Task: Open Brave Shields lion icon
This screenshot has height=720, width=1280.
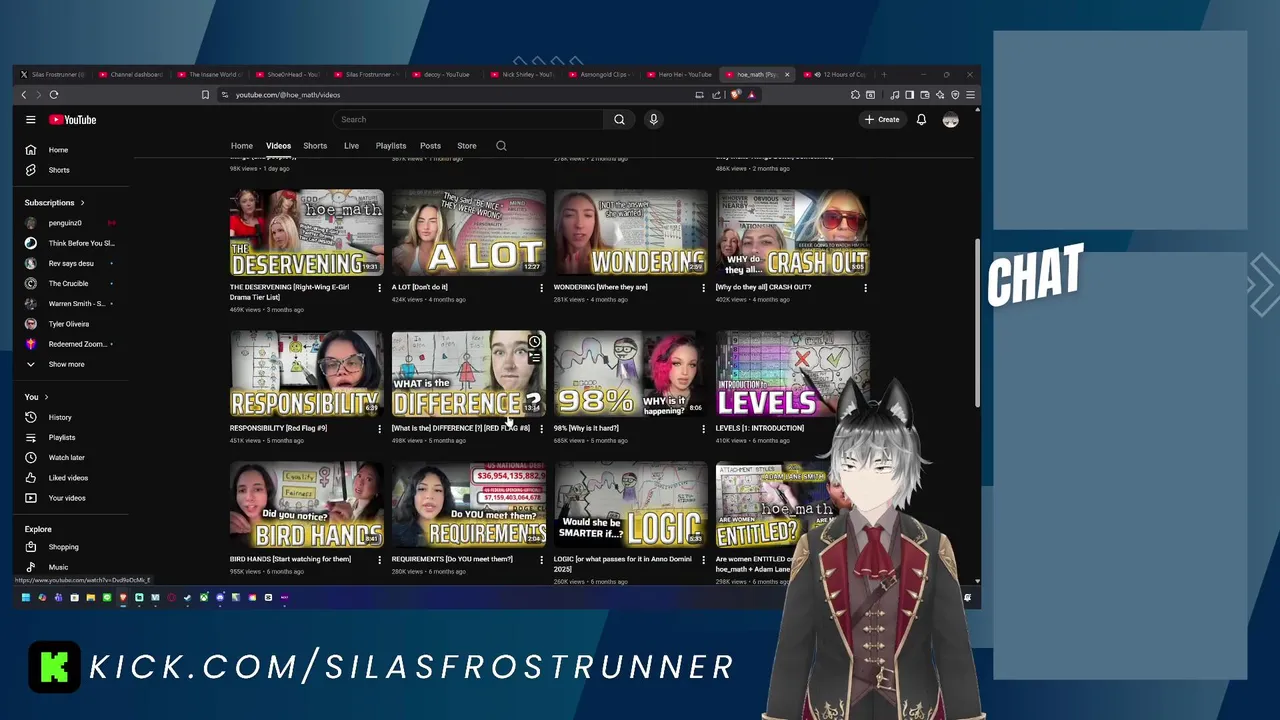Action: point(736,95)
